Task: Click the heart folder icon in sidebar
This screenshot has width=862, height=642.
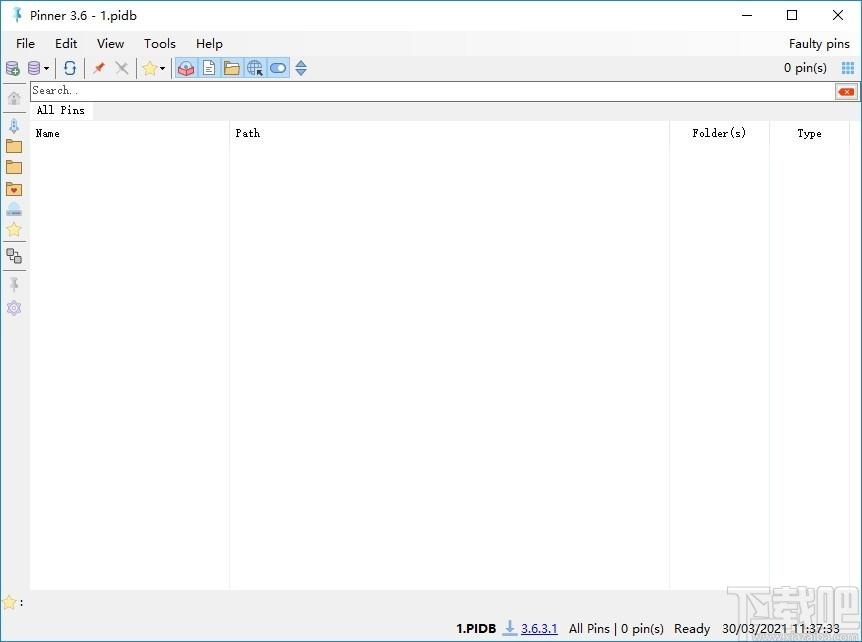Action: (x=14, y=189)
